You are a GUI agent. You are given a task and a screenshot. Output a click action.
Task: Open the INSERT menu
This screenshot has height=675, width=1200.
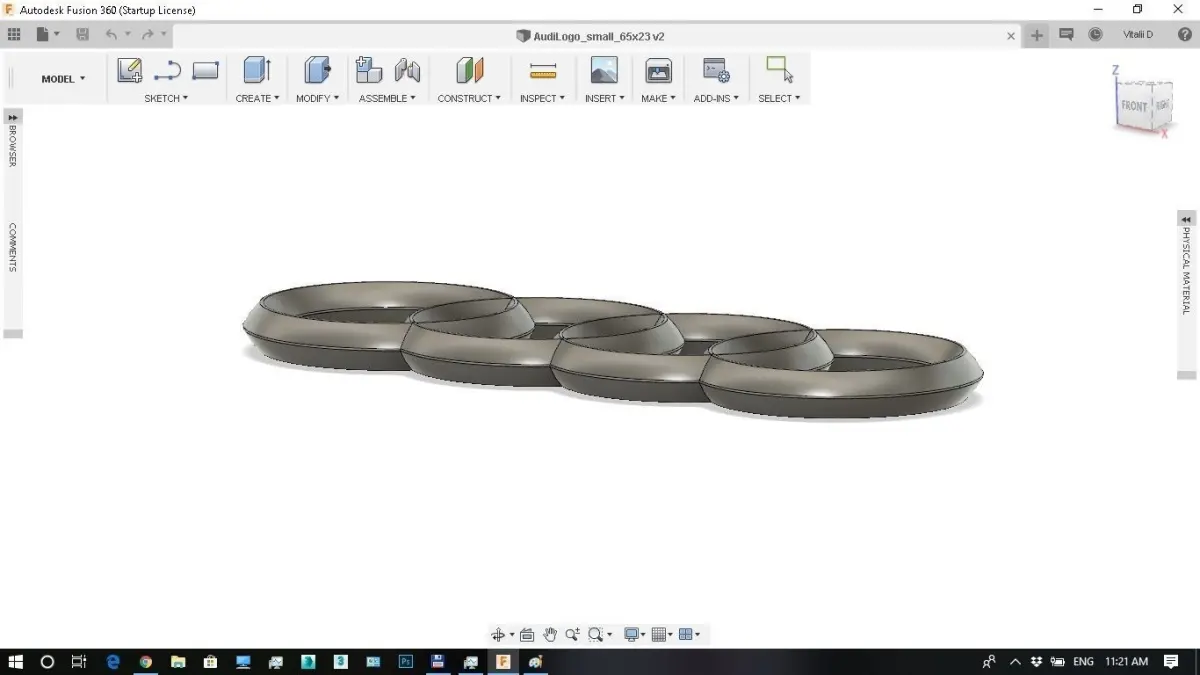coord(604,98)
